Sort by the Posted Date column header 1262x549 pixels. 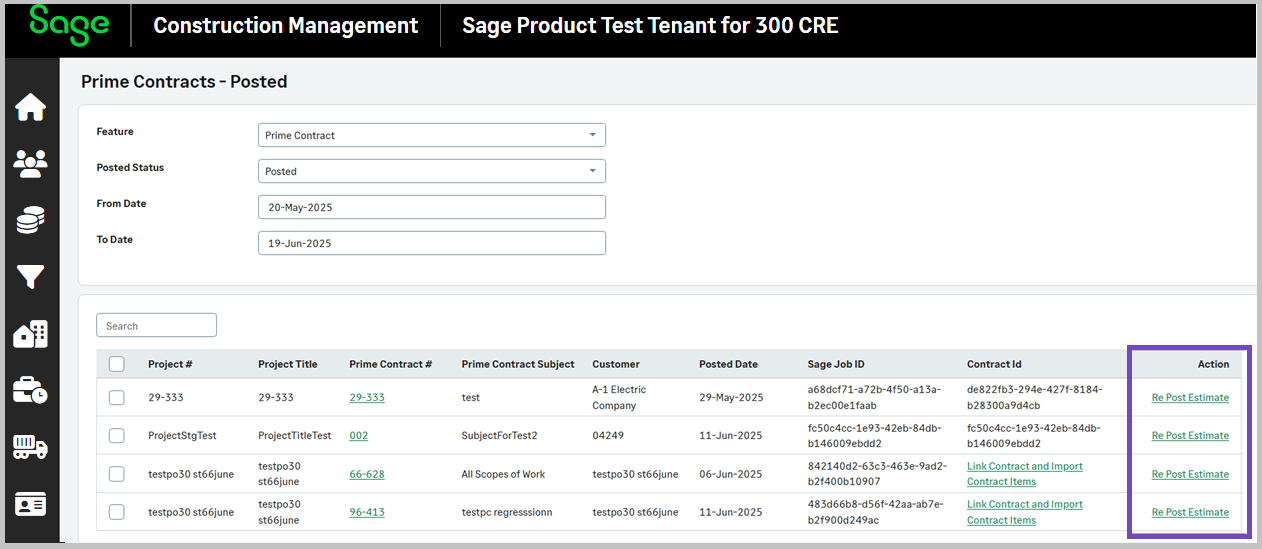pyautogui.click(x=728, y=364)
